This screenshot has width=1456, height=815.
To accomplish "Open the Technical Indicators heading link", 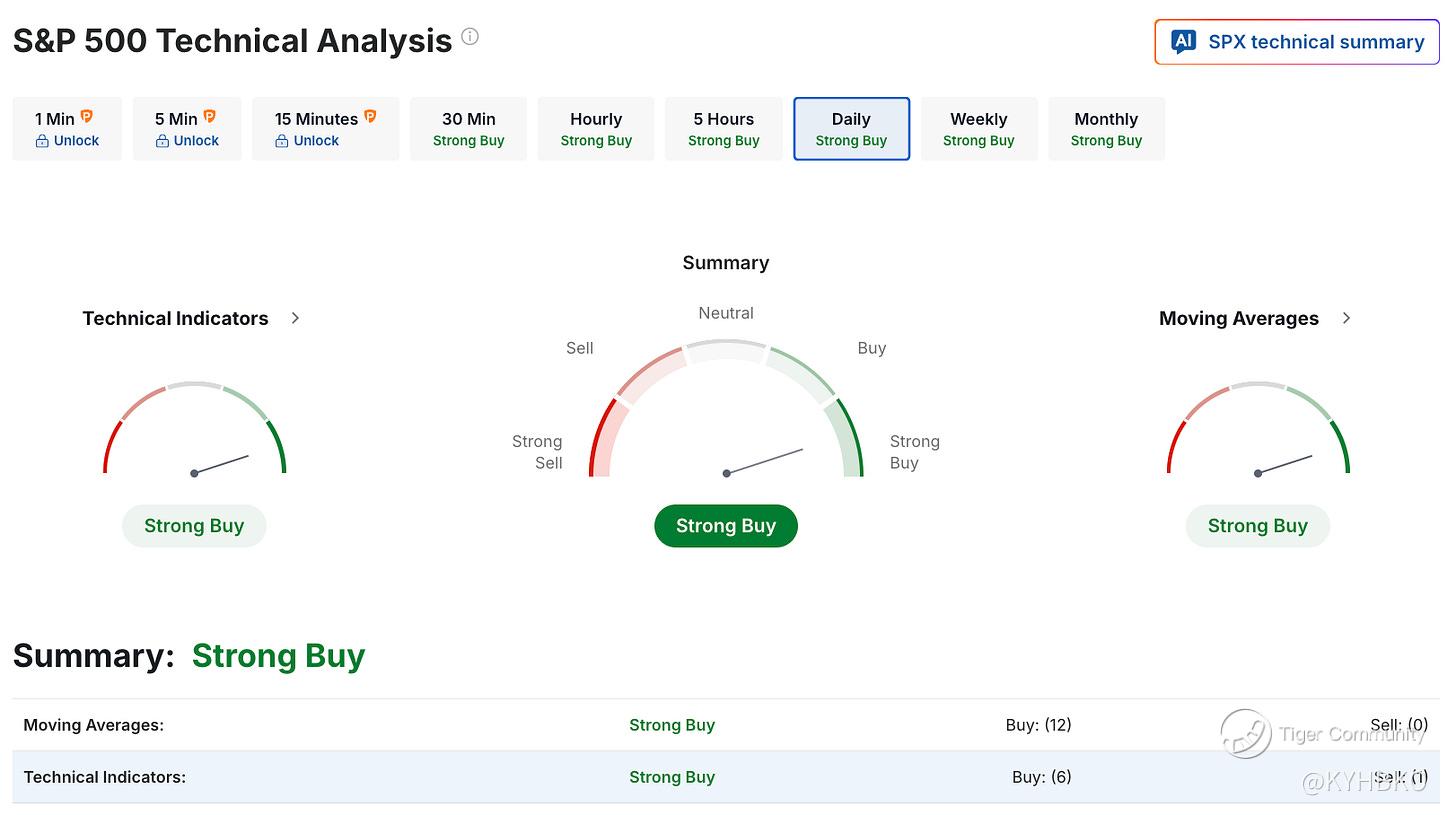I will coord(175,319).
